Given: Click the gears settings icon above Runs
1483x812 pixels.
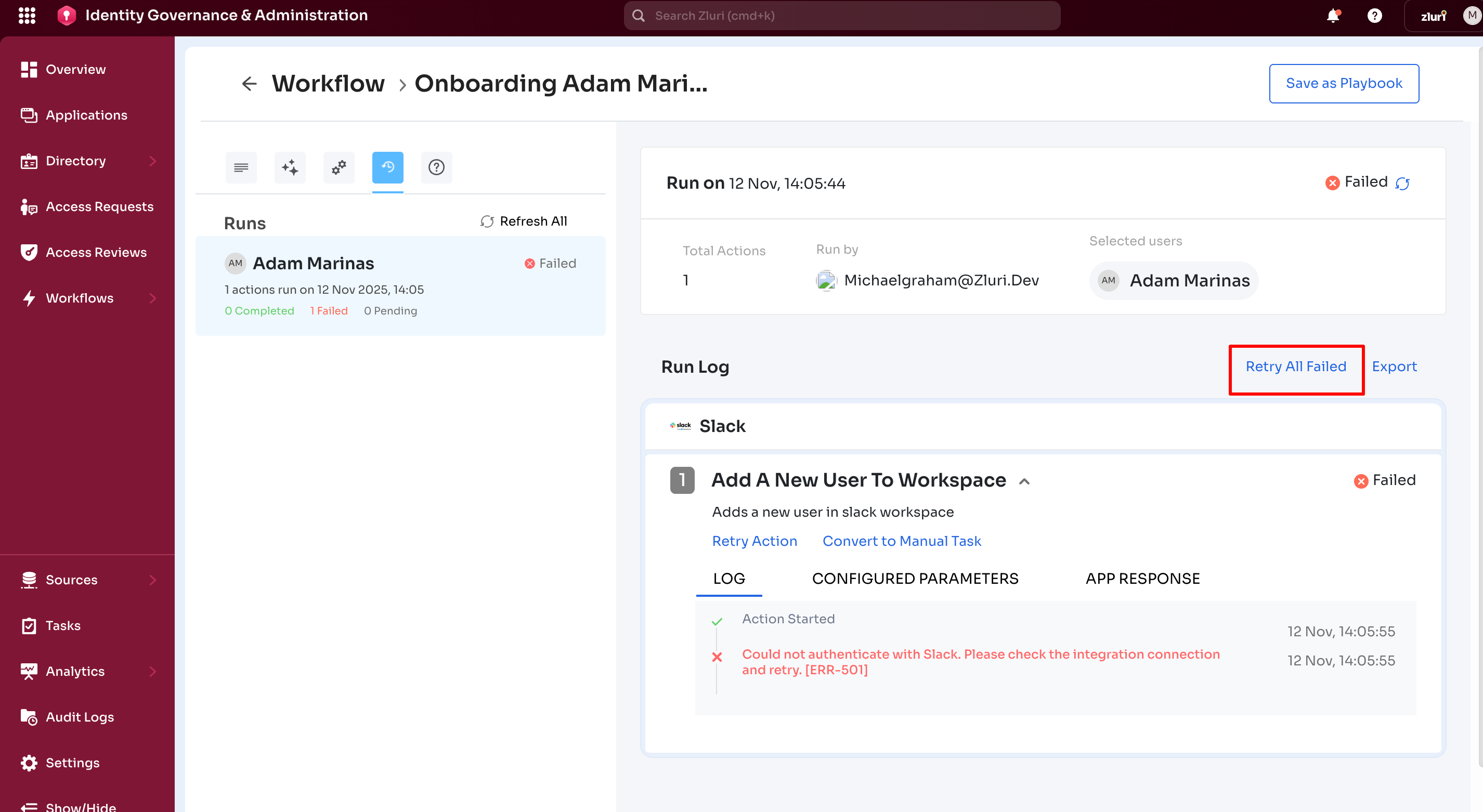Looking at the screenshot, I should 339,167.
